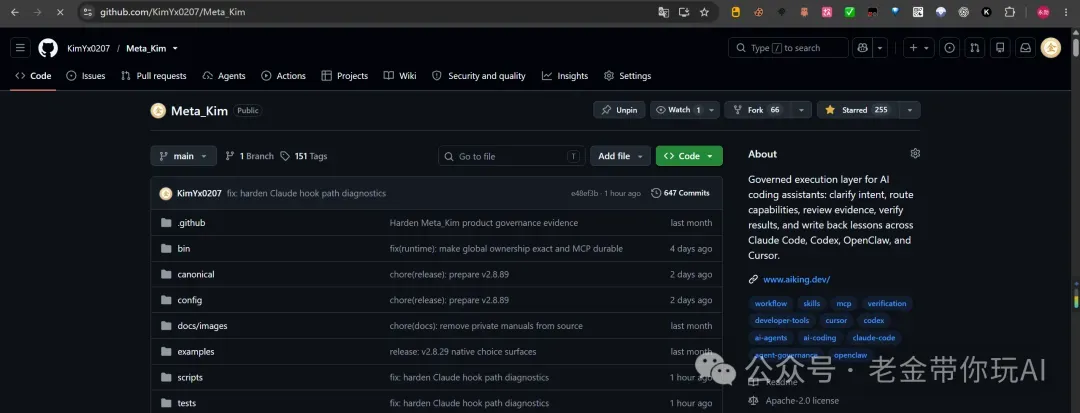Image resolution: width=1080 pixels, height=413 pixels.
Task: Switch to the Actions tab
Action: tap(284, 76)
